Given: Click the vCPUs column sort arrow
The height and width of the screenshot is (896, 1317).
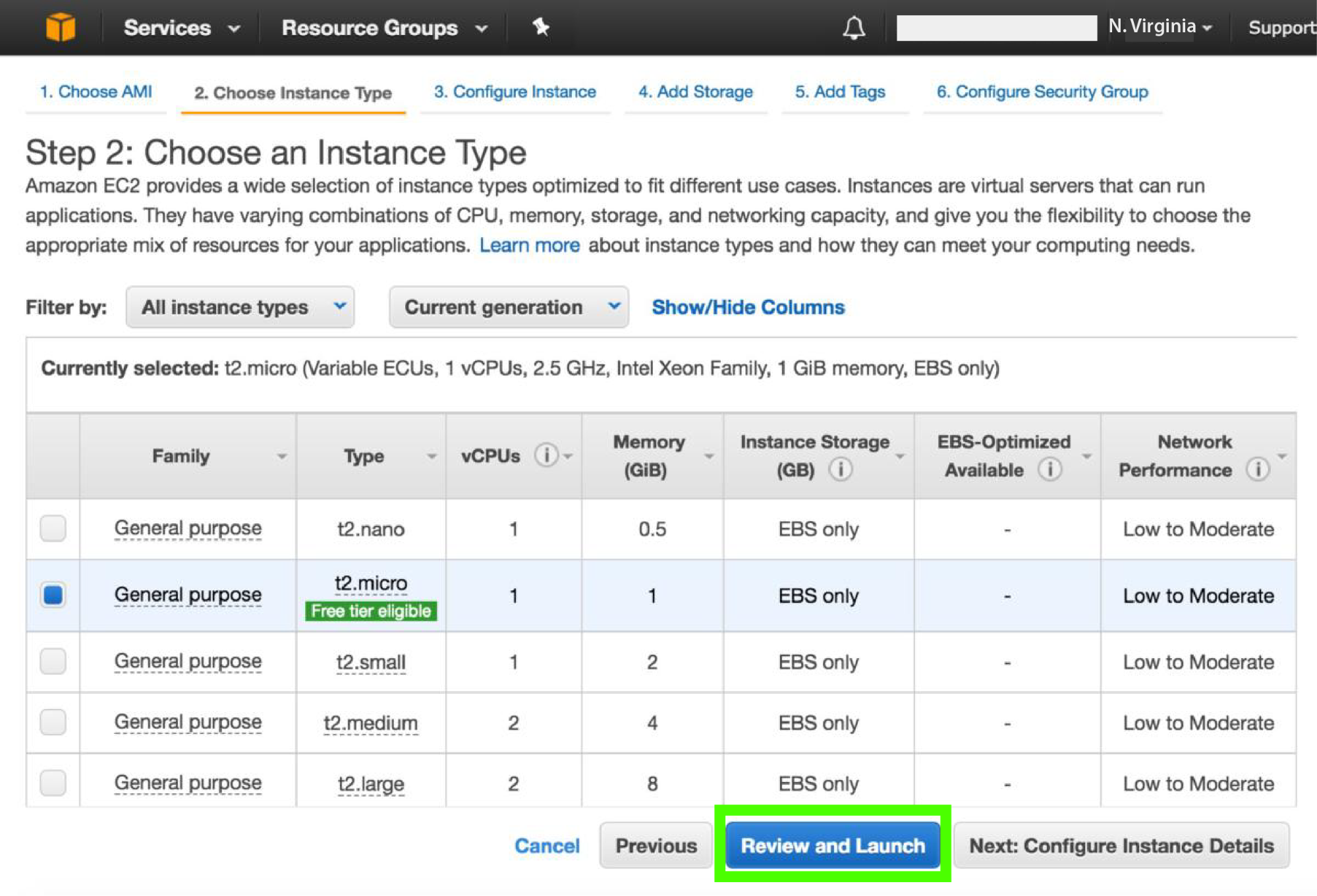Looking at the screenshot, I should click(568, 457).
